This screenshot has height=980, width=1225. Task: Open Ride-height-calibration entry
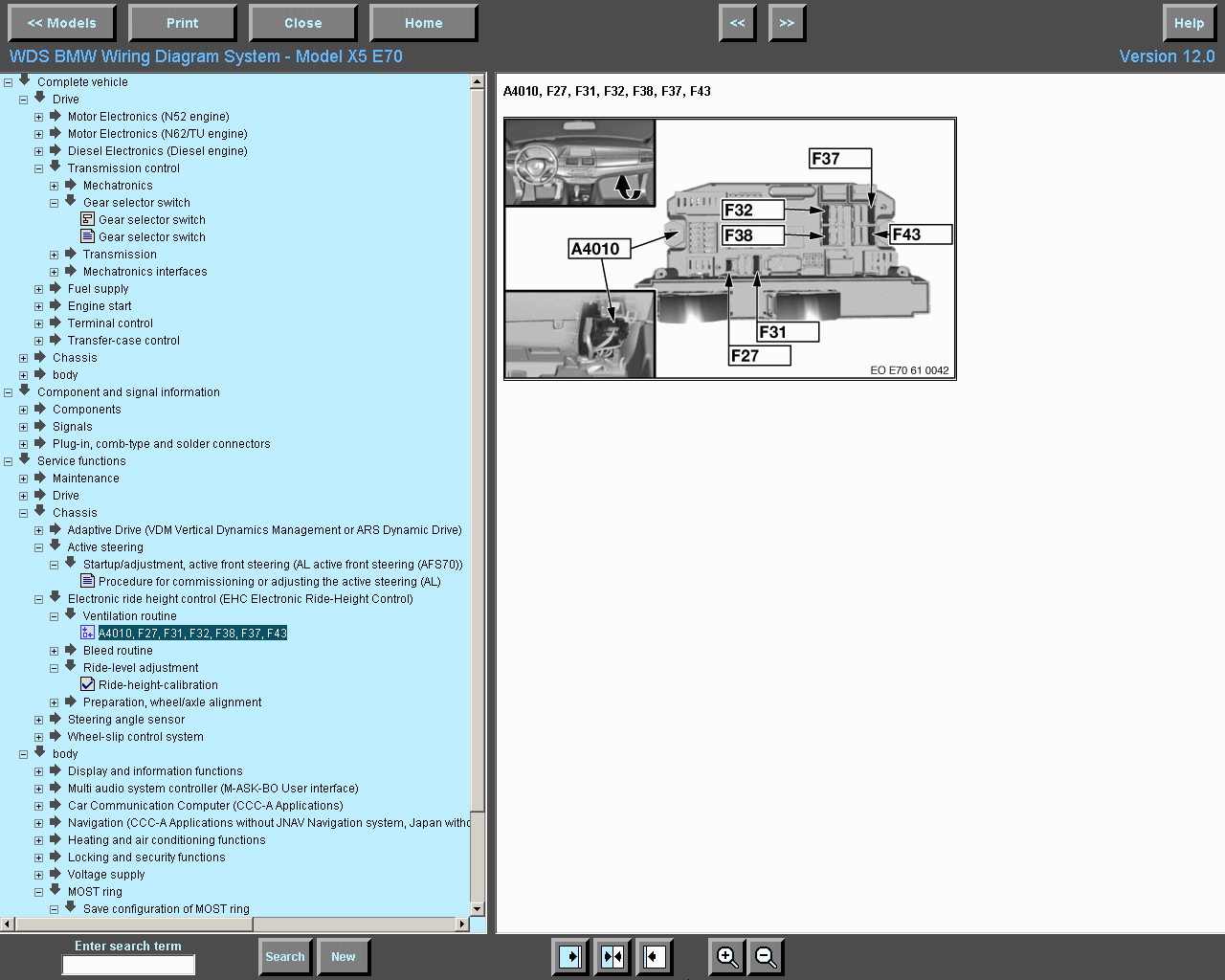pos(158,685)
